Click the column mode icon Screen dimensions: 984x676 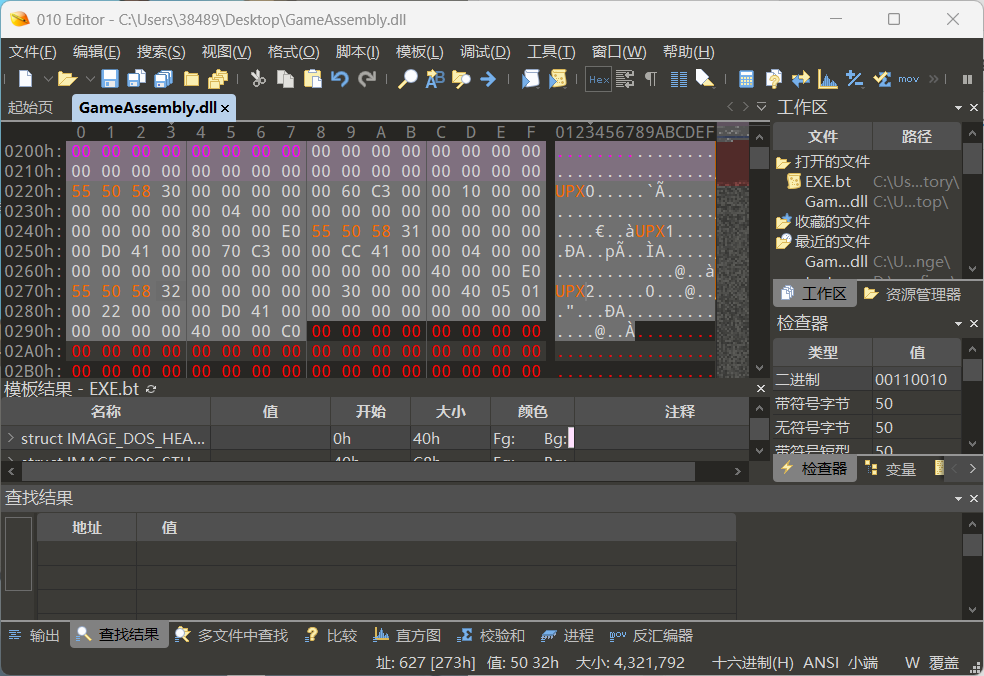point(678,78)
